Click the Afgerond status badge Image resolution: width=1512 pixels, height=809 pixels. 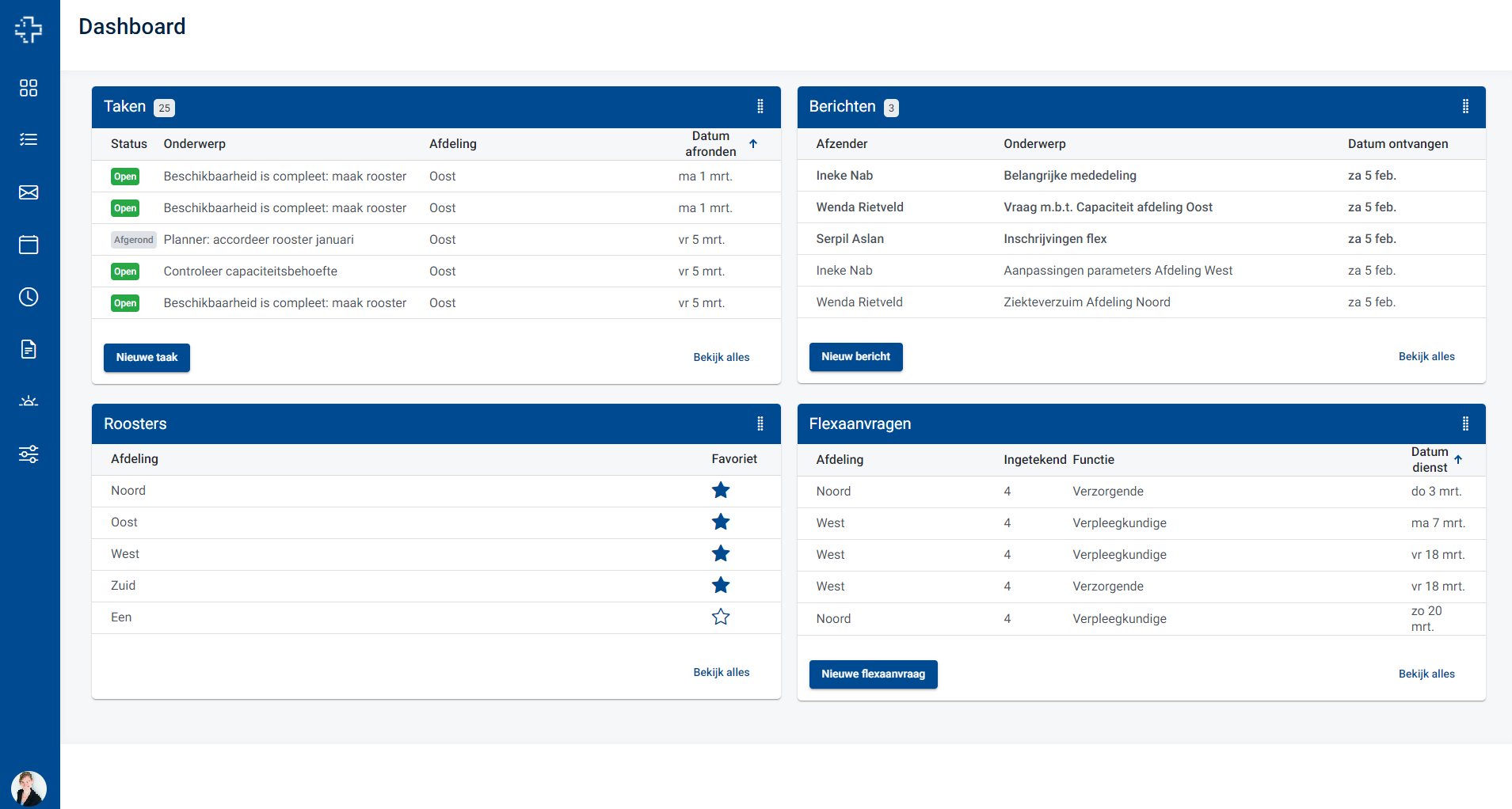[x=134, y=240]
